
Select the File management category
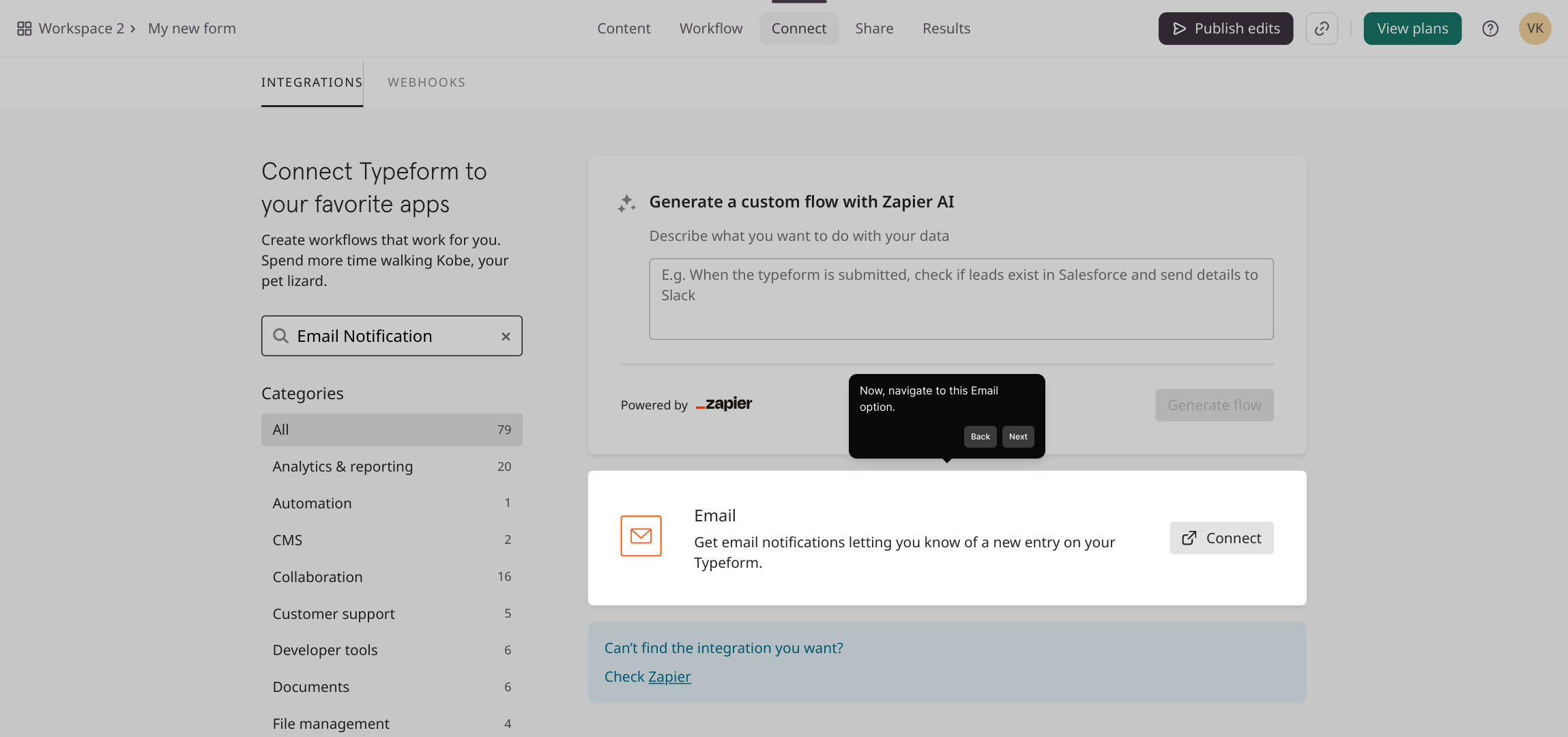[x=392, y=723]
